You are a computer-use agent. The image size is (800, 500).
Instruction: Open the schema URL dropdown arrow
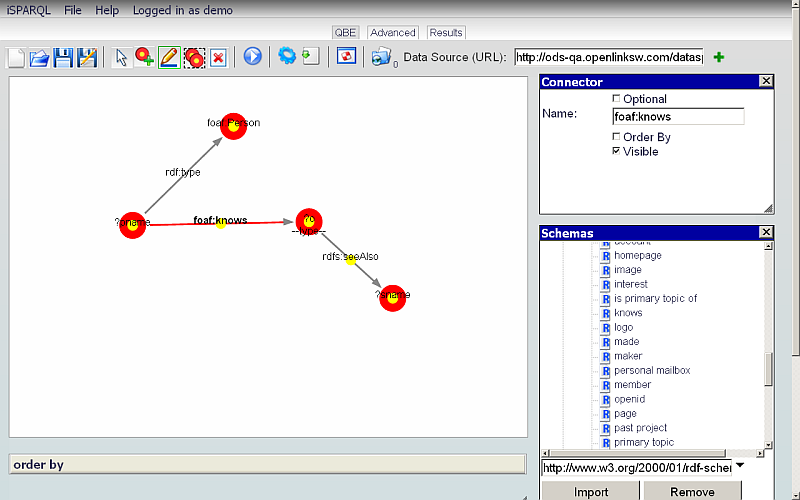point(740,465)
